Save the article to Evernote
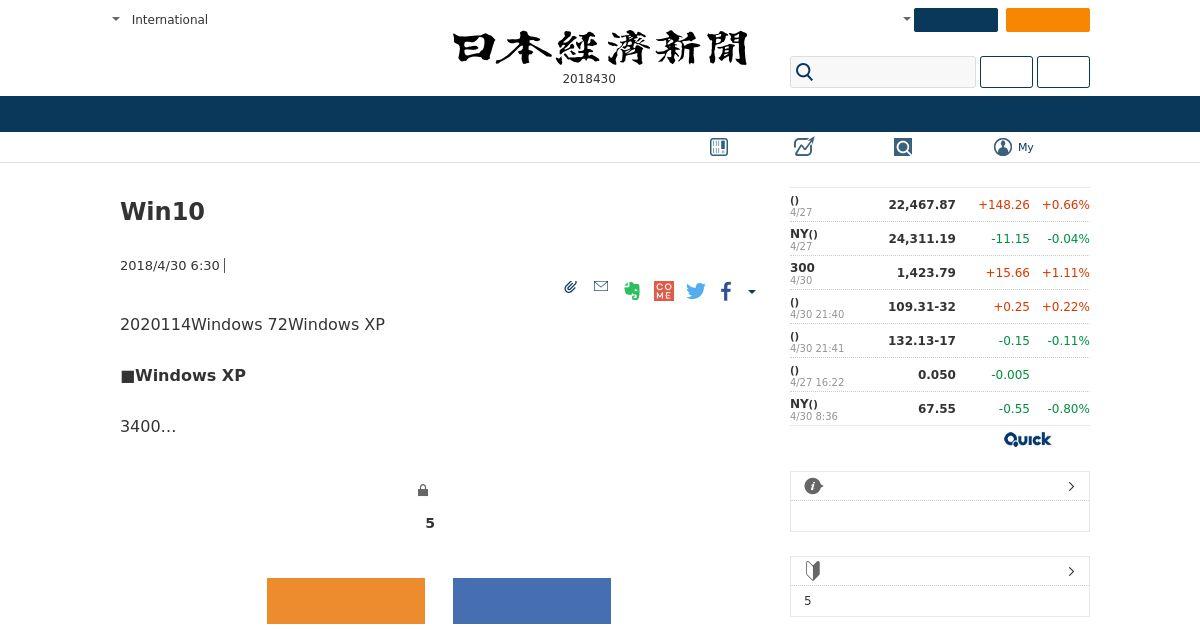1200x630 pixels. click(632, 291)
